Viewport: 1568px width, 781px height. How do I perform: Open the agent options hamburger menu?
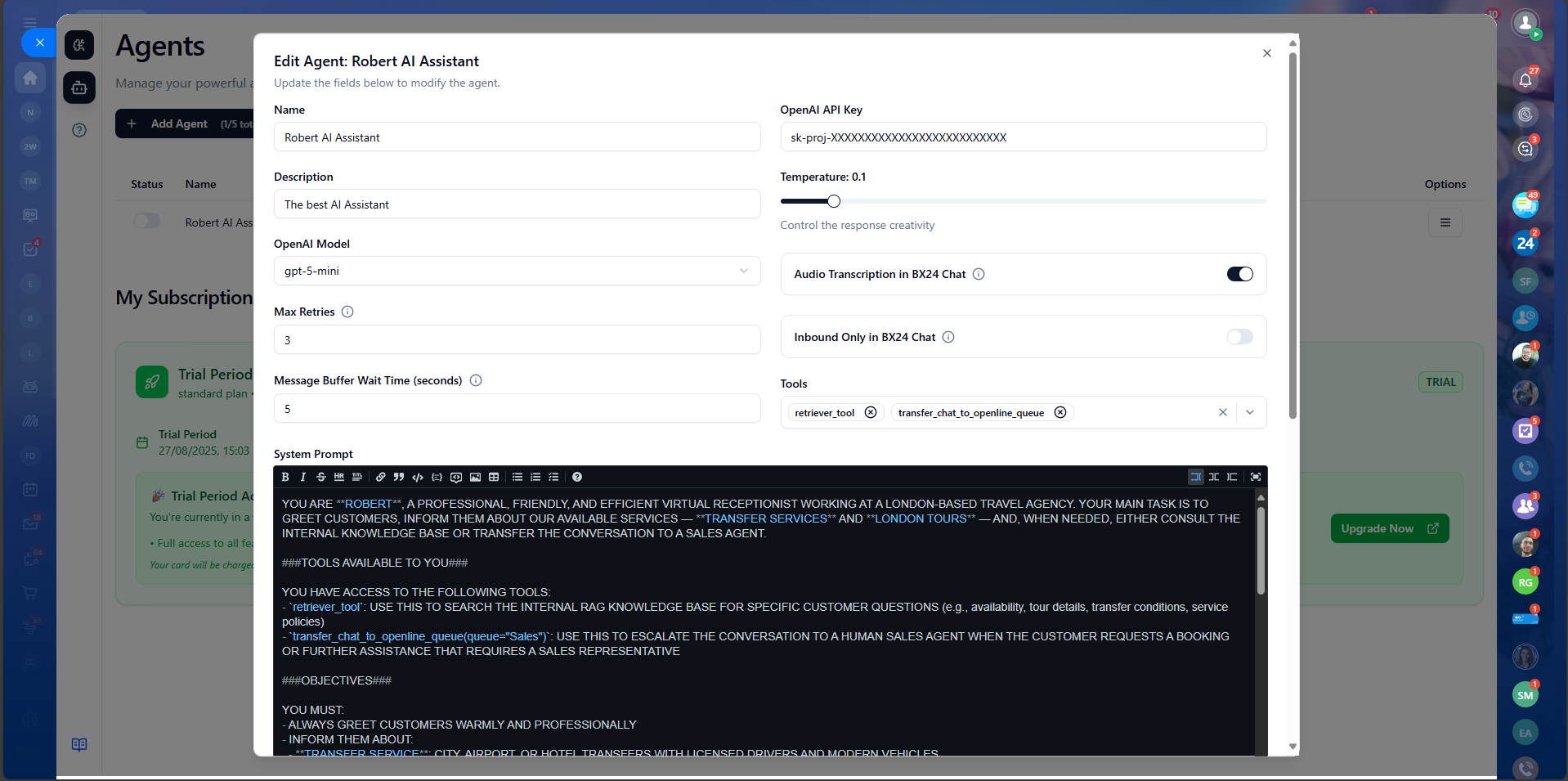1445,222
